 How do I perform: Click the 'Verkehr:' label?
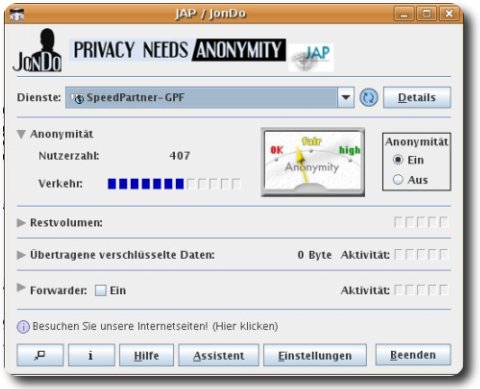pyautogui.click(x=61, y=184)
